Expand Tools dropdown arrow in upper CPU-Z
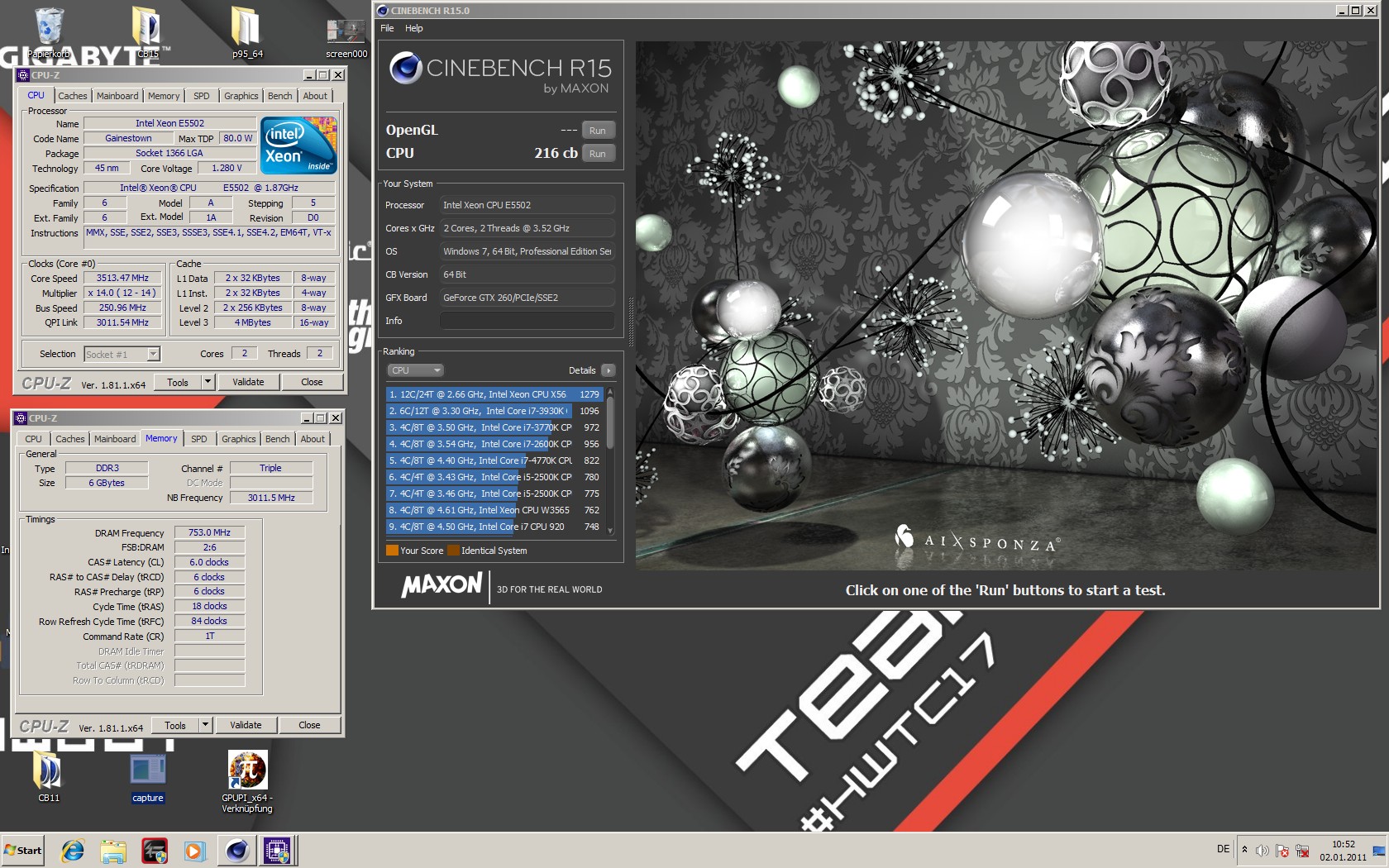 pyautogui.click(x=208, y=382)
